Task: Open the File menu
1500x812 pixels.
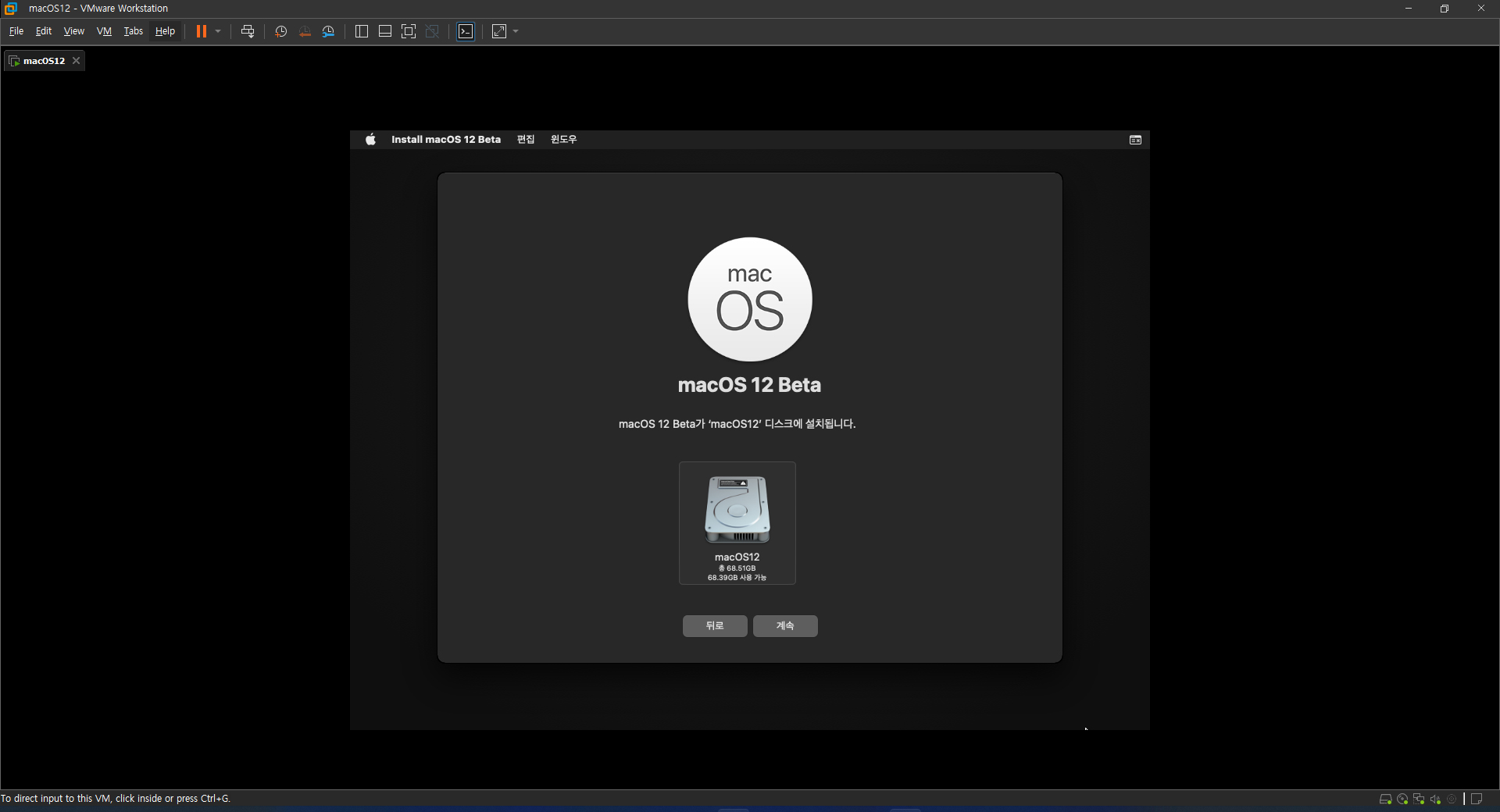Action: pyautogui.click(x=16, y=31)
